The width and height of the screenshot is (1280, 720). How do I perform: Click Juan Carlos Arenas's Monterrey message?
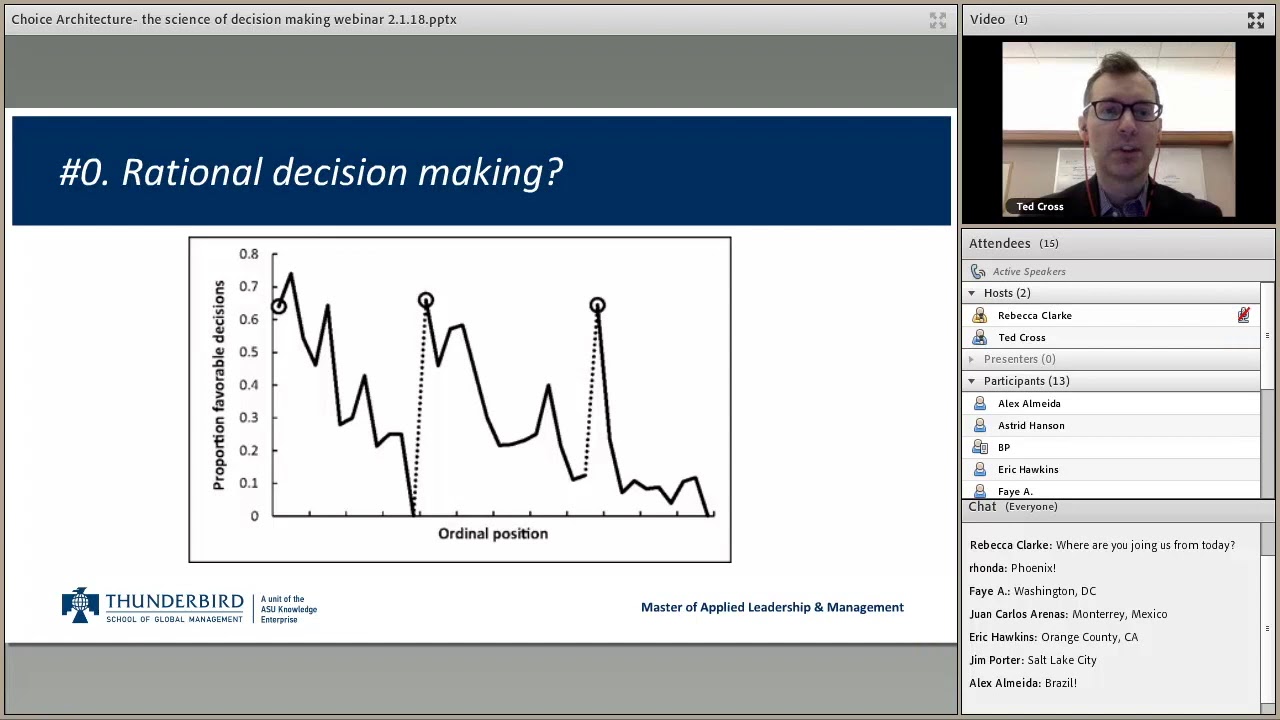pyautogui.click(x=1068, y=614)
